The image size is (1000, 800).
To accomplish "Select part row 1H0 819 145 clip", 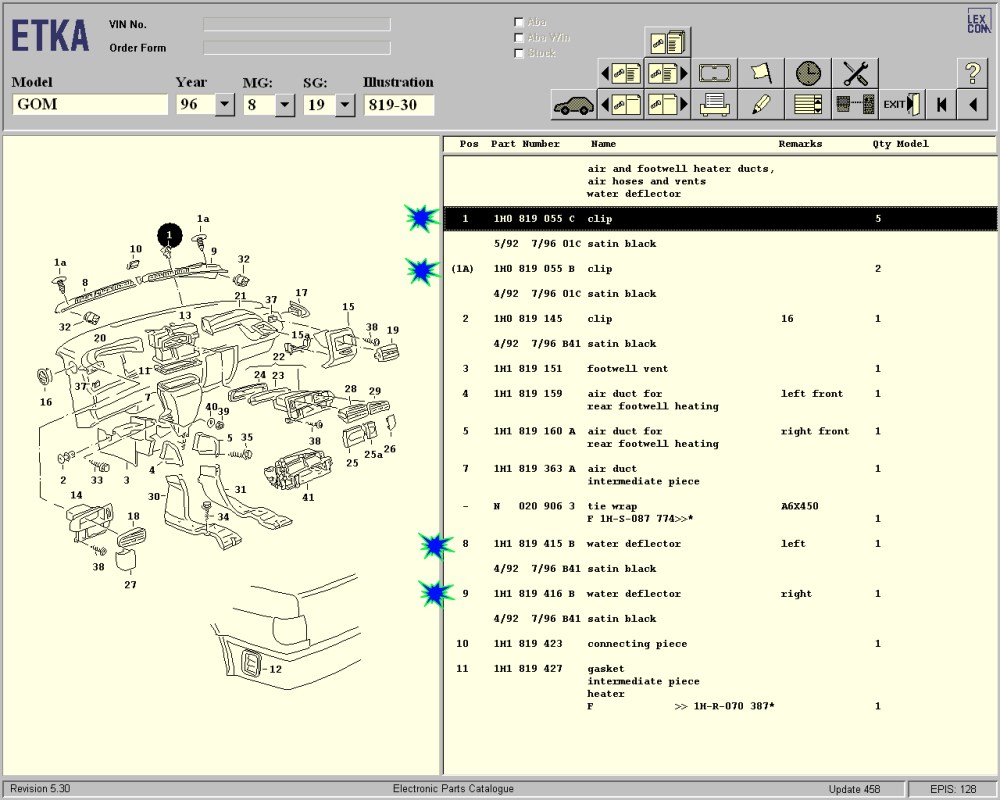I will click(720, 318).
